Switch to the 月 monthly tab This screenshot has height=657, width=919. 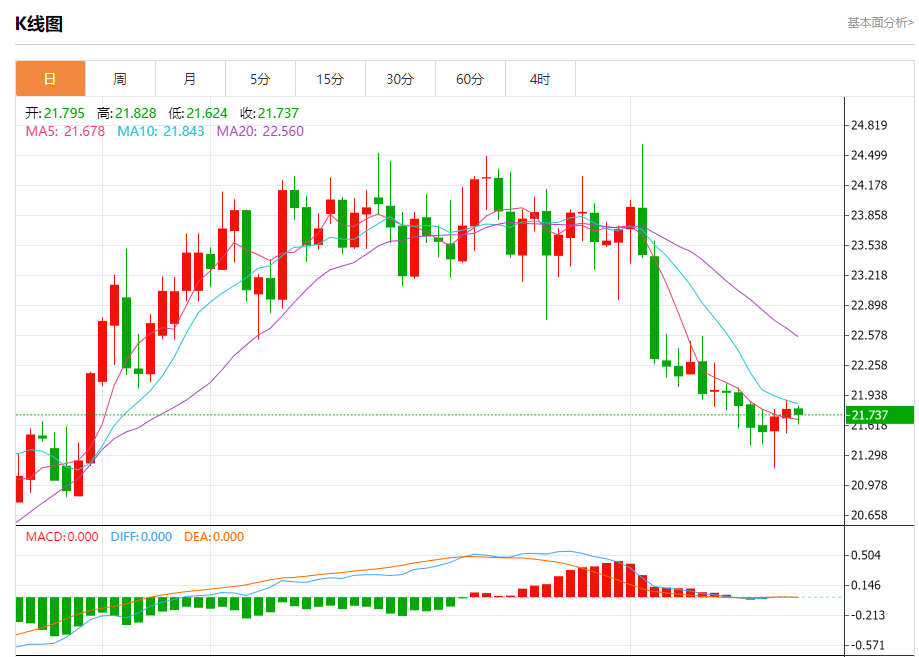(190, 79)
